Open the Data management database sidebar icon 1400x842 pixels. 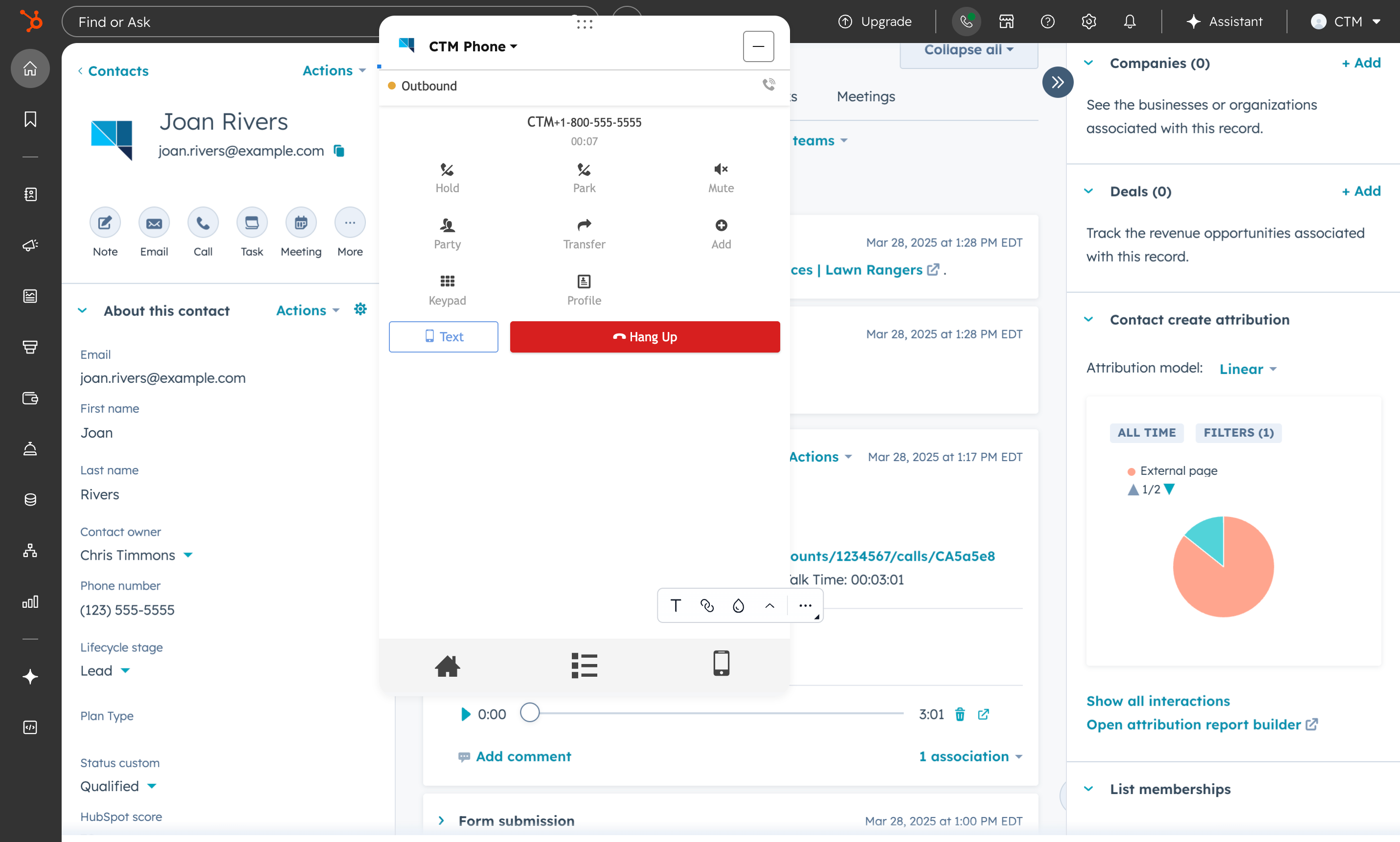[x=30, y=500]
